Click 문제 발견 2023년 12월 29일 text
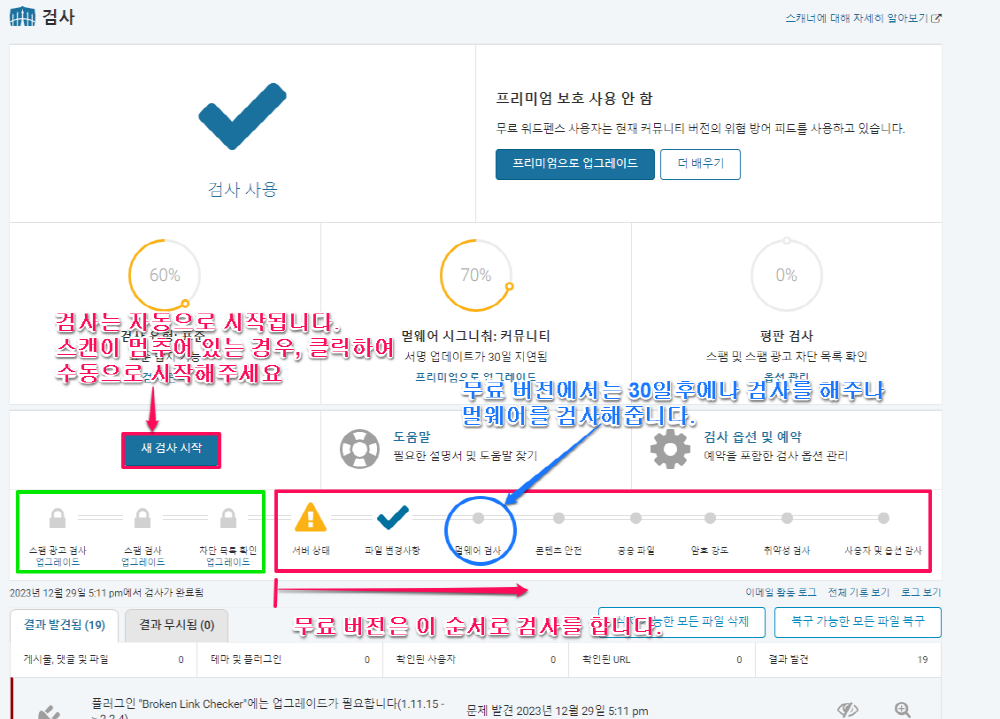 (x=557, y=711)
